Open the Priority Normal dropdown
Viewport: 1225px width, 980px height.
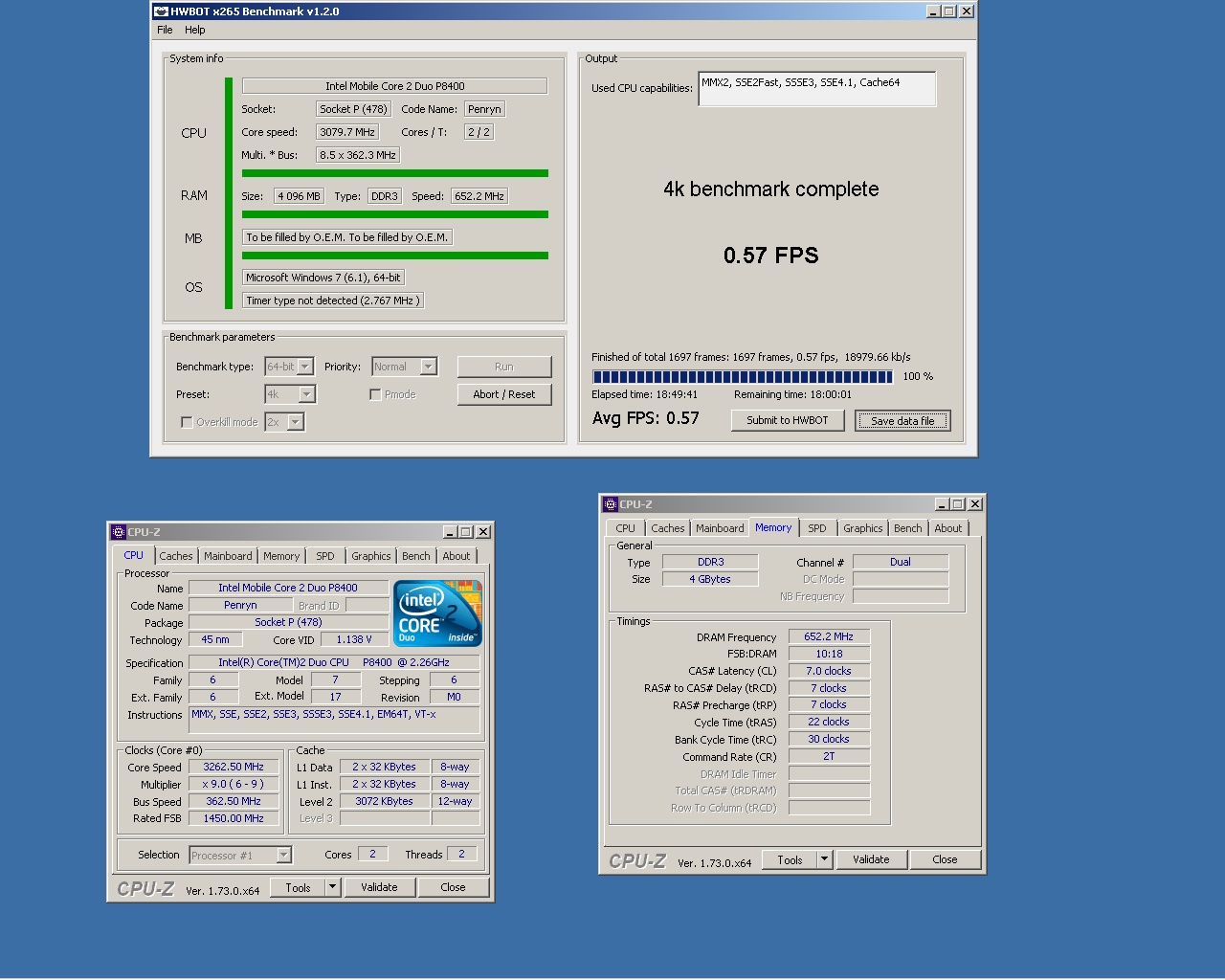tap(404, 367)
